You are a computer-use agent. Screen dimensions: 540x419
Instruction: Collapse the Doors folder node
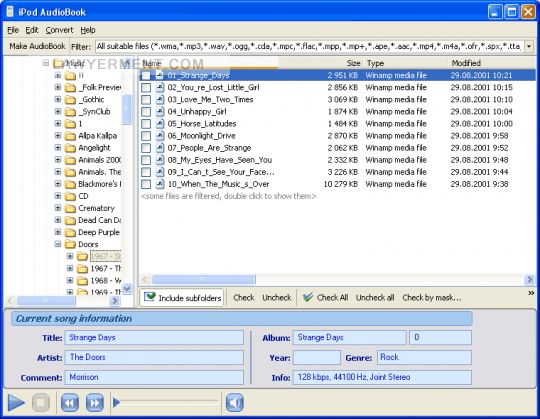[x=58, y=244]
